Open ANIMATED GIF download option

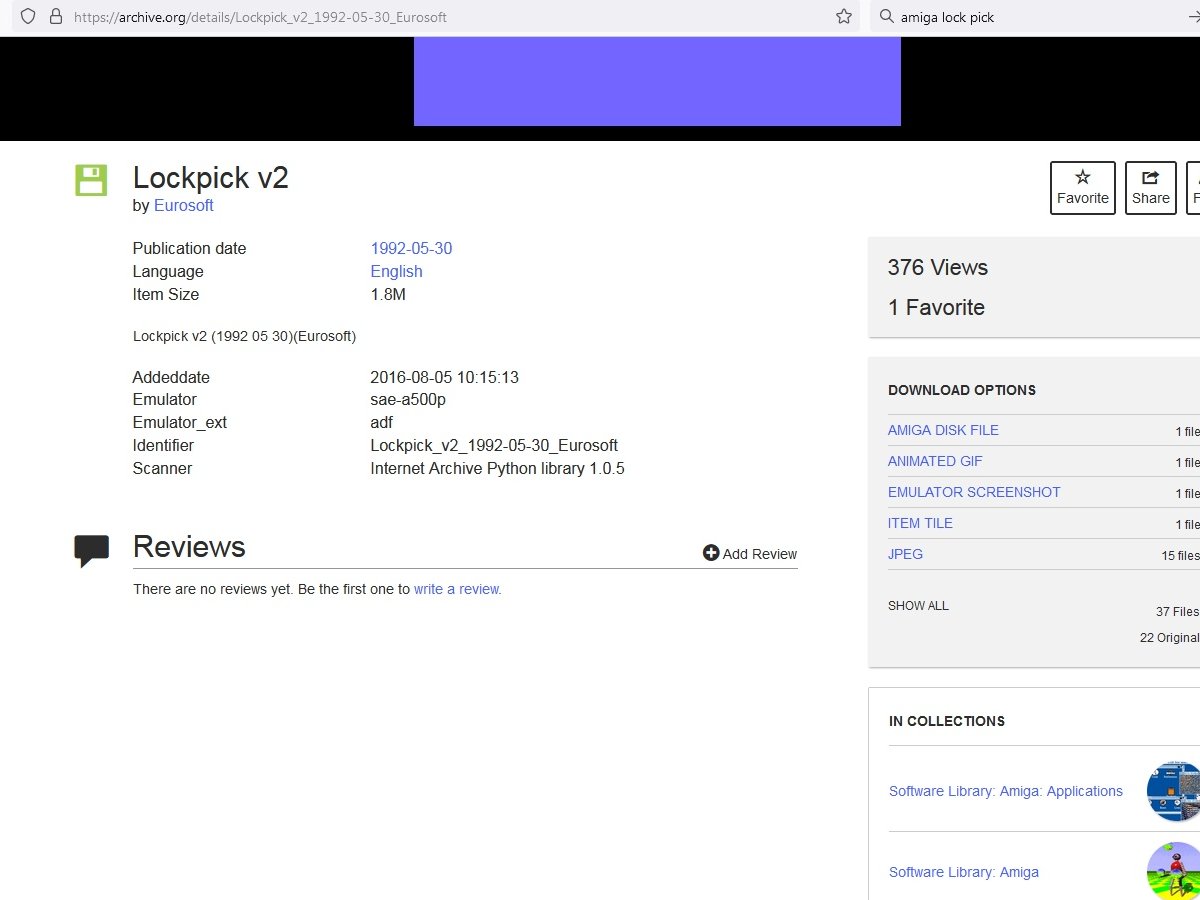(x=935, y=461)
